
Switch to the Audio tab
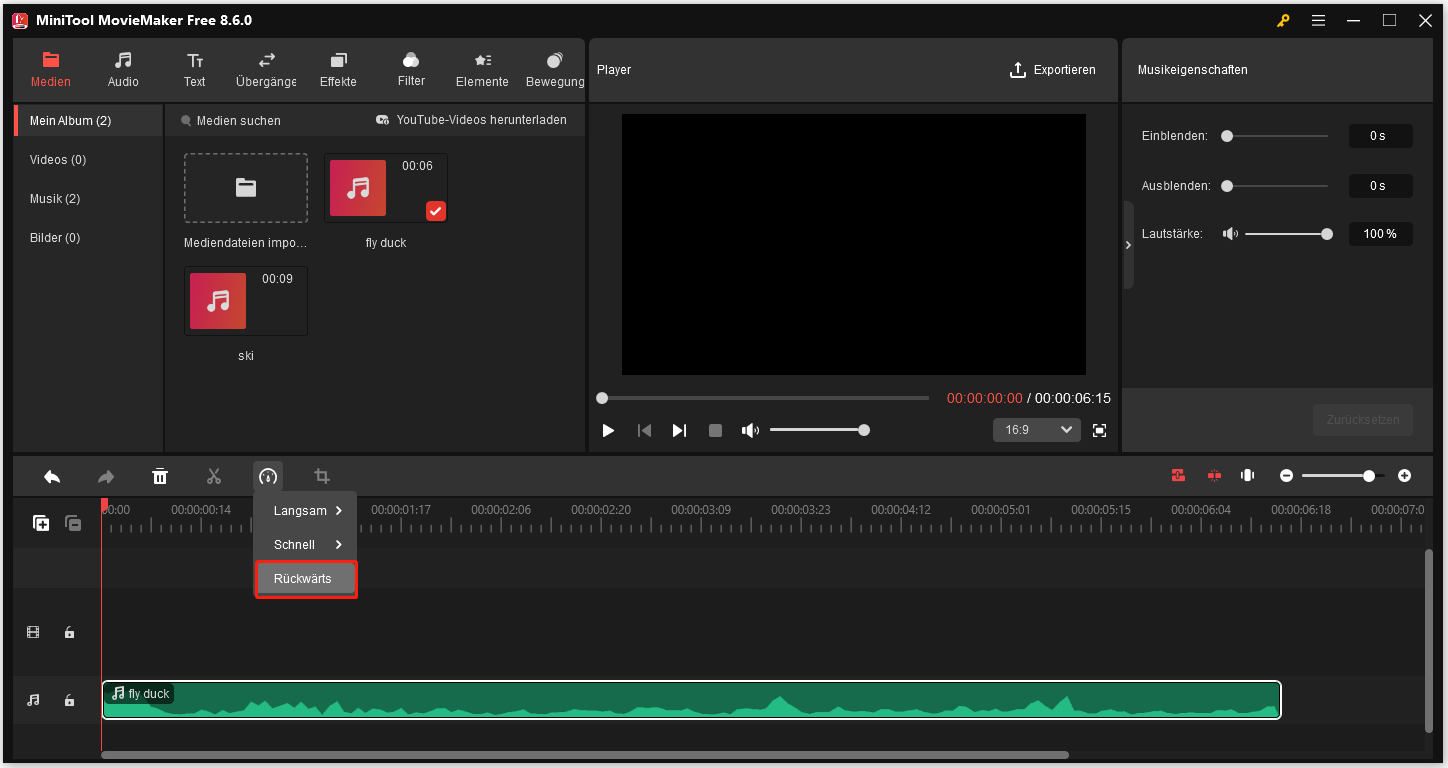pyautogui.click(x=123, y=70)
